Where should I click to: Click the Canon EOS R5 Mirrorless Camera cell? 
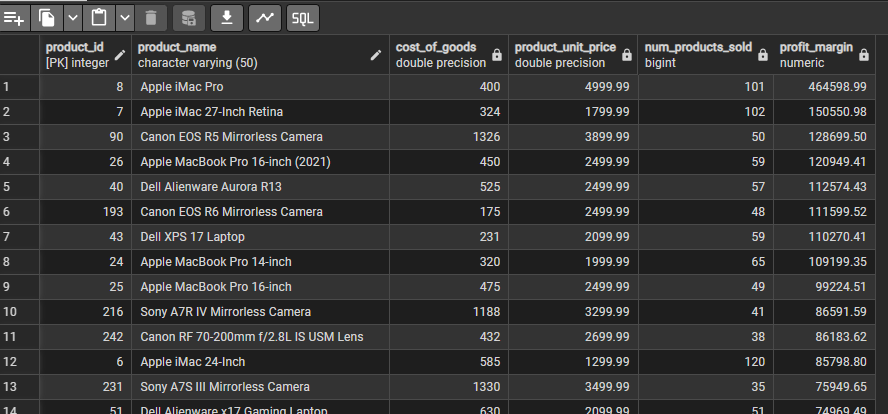261,137
